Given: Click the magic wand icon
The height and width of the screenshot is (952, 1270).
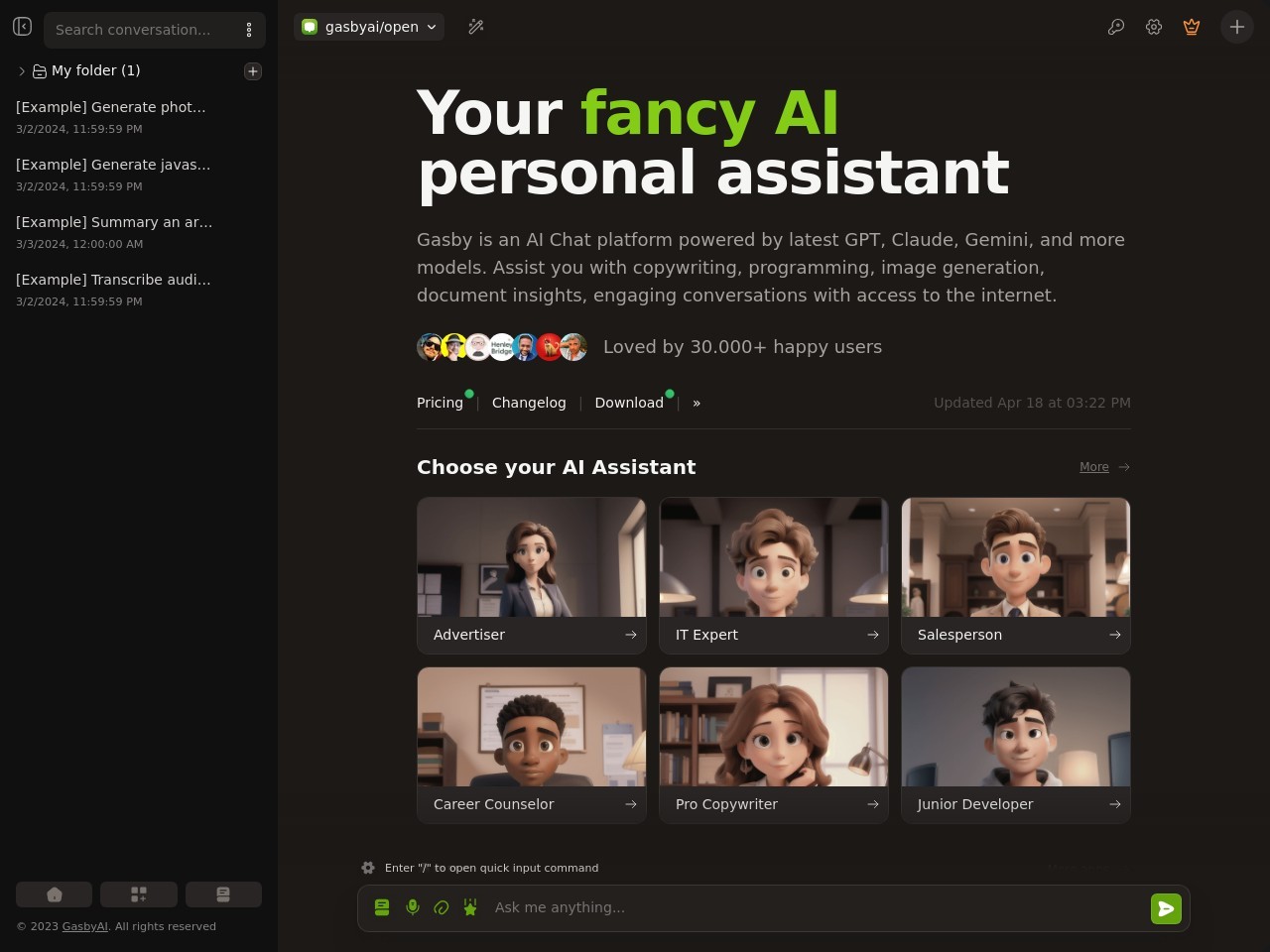Looking at the screenshot, I should pyautogui.click(x=476, y=27).
